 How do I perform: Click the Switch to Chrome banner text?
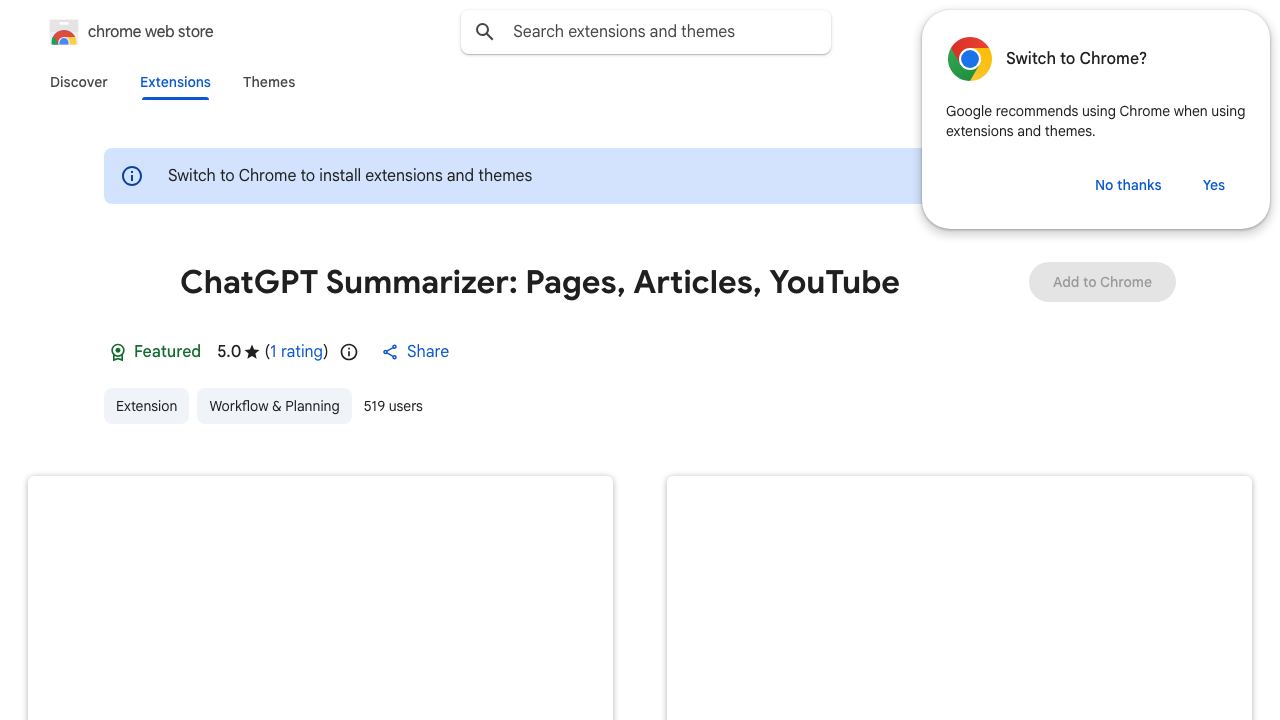tap(350, 176)
